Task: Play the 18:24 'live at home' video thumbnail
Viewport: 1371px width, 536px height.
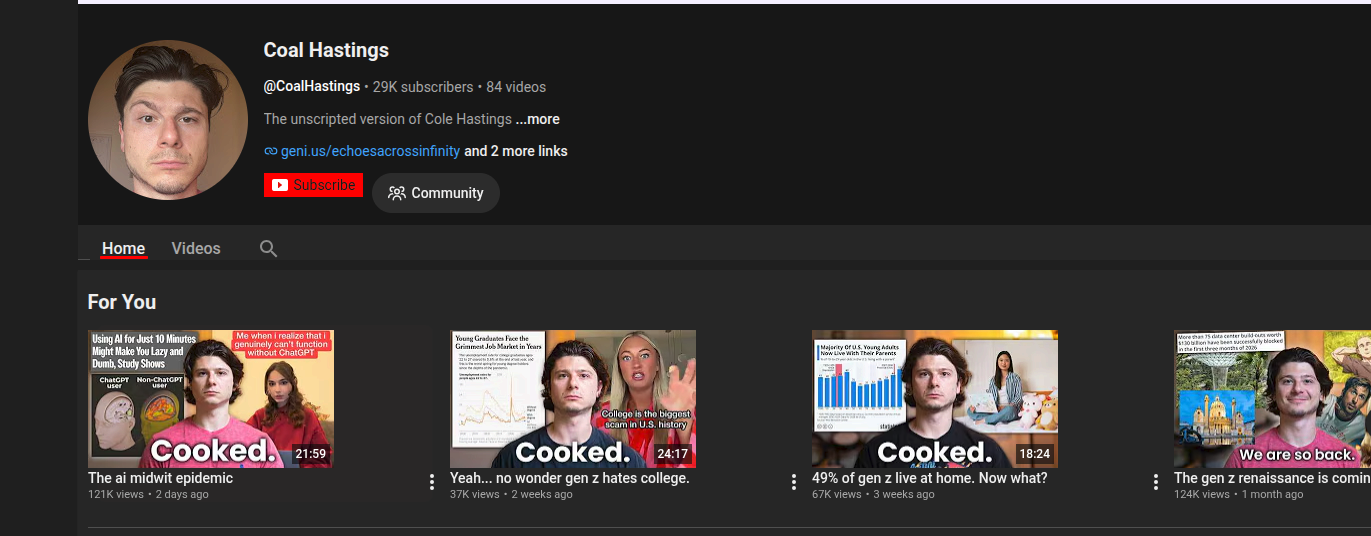Action: (935, 399)
